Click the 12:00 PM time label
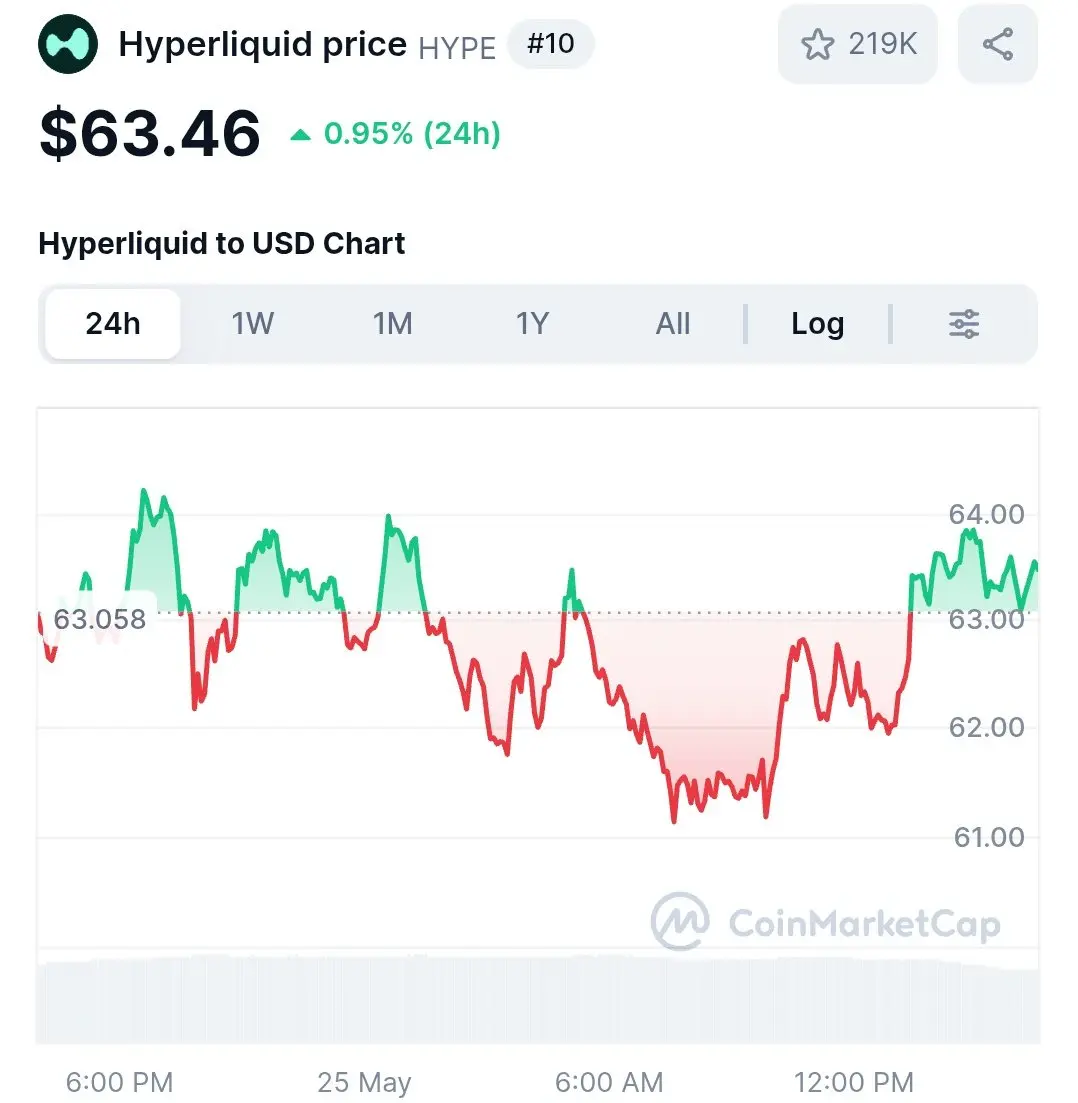Viewport: 1078px width, 1103px height. pos(854,1082)
